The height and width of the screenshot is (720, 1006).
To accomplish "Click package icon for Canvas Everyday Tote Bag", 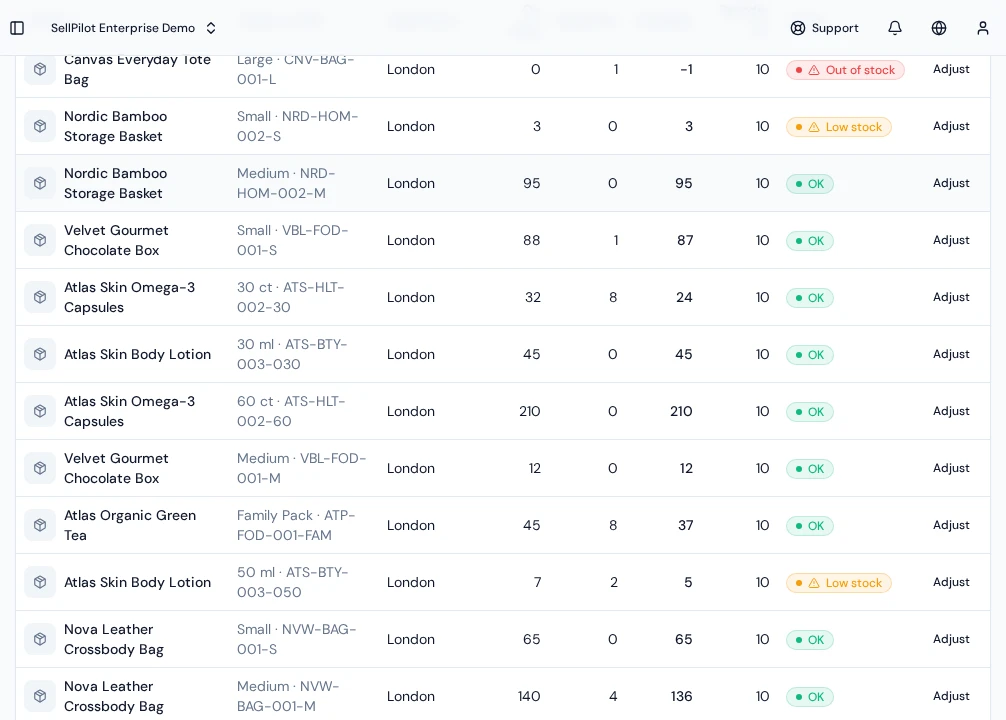I will pos(40,69).
